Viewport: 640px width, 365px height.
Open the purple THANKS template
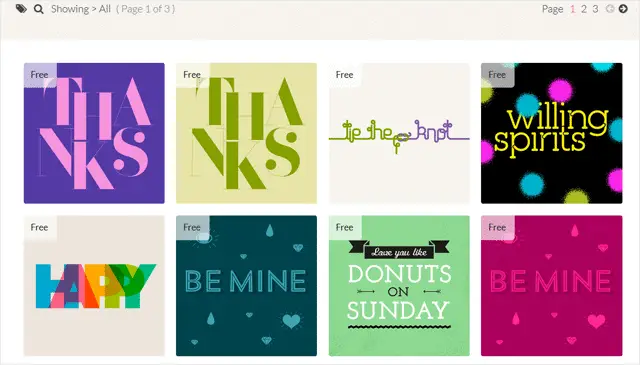pyautogui.click(x=94, y=133)
